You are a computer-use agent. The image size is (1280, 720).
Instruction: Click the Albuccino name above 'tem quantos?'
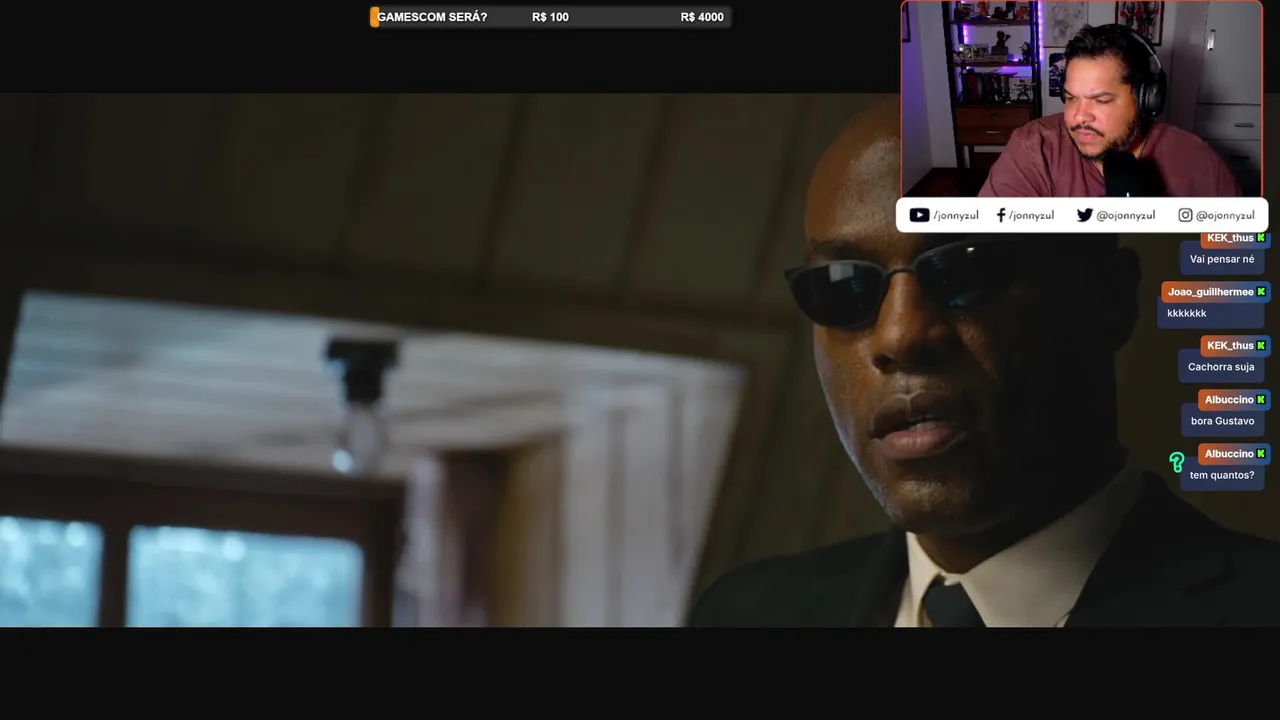point(1229,454)
